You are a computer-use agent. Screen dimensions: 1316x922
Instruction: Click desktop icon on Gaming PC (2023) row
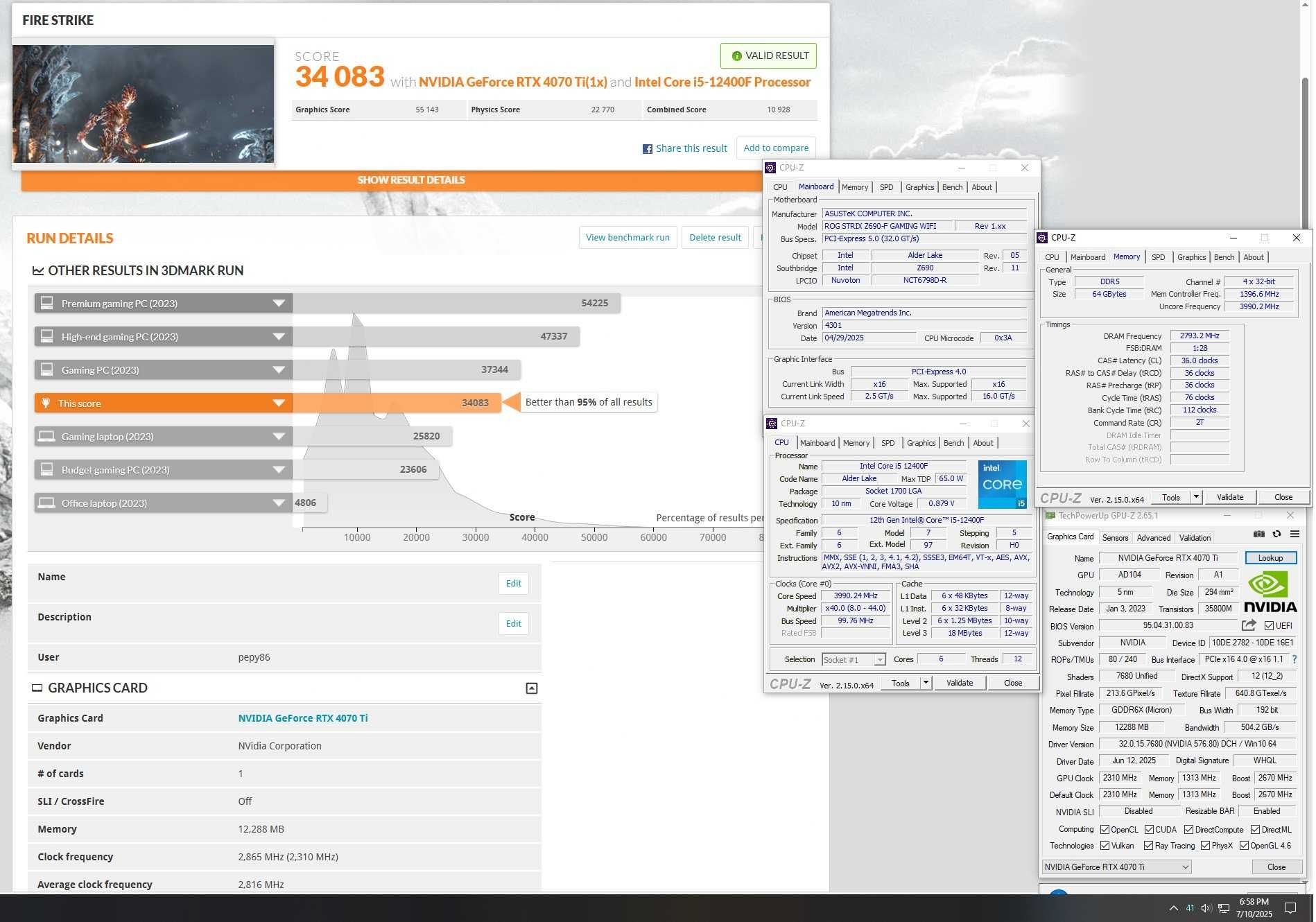pos(46,369)
